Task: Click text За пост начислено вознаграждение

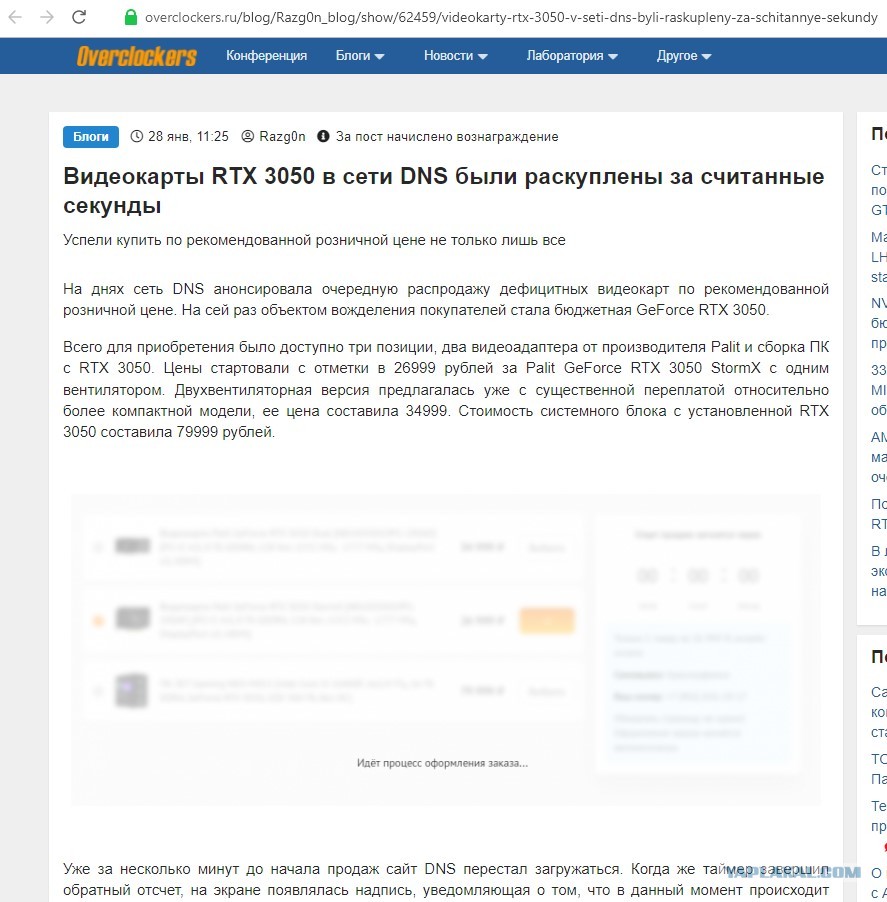Action: 447,136
